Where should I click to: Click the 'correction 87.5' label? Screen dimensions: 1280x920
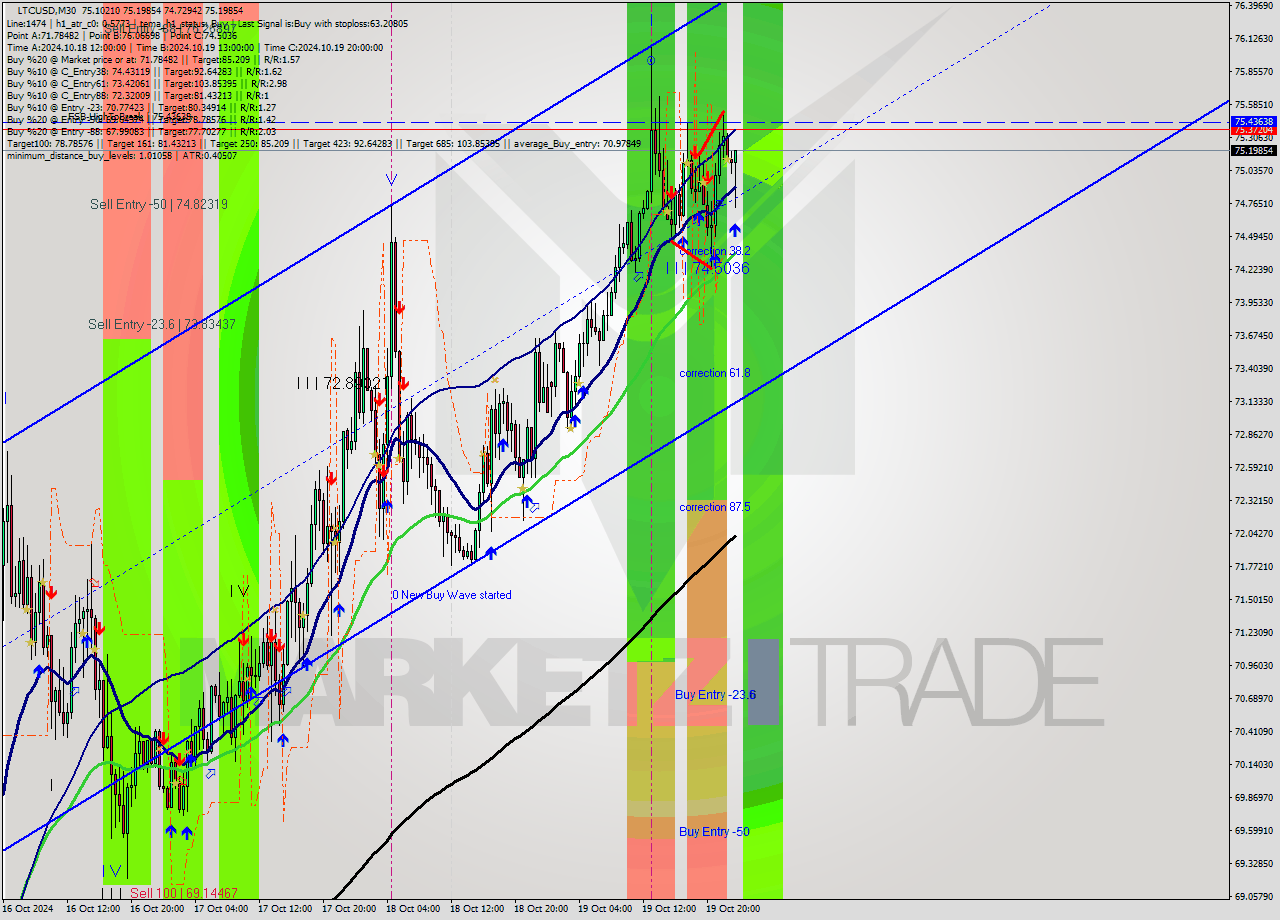click(x=714, y=507)
